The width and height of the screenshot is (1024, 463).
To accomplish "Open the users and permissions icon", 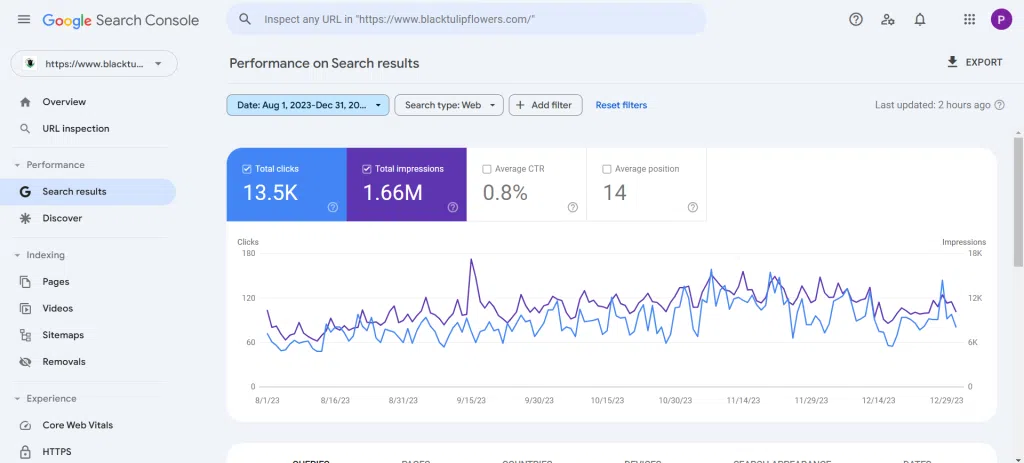I will [x=887, y=19].
